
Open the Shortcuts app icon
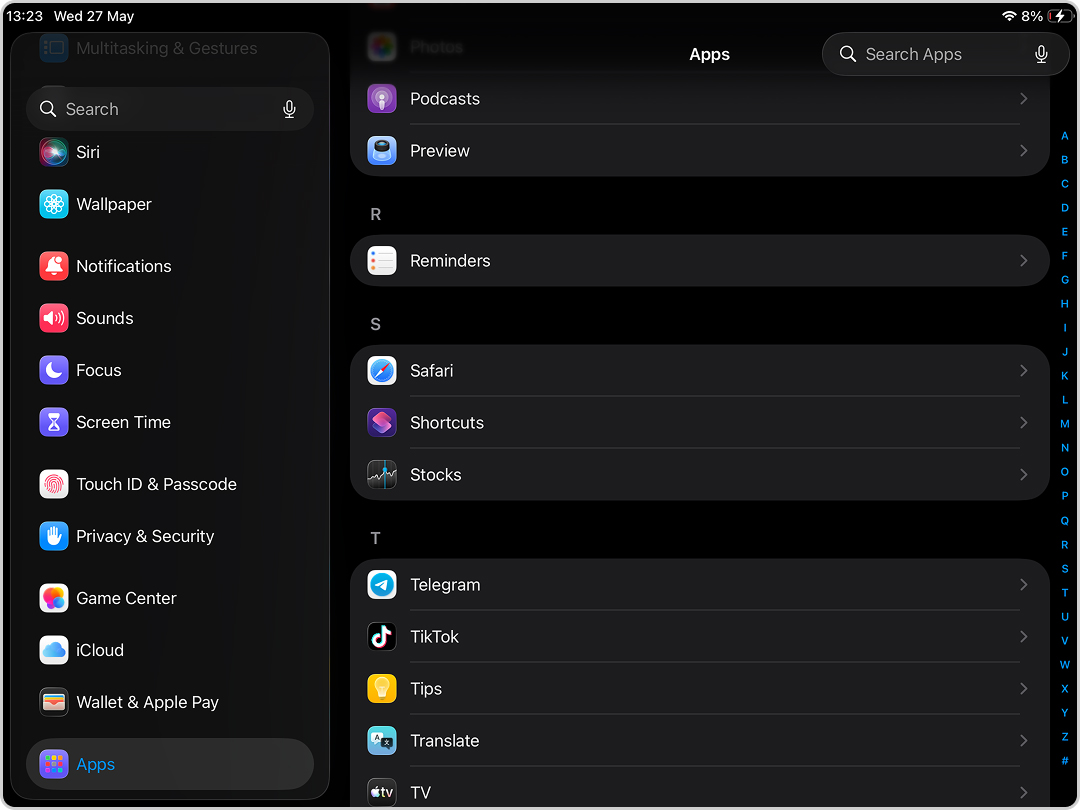coord(382,423)
